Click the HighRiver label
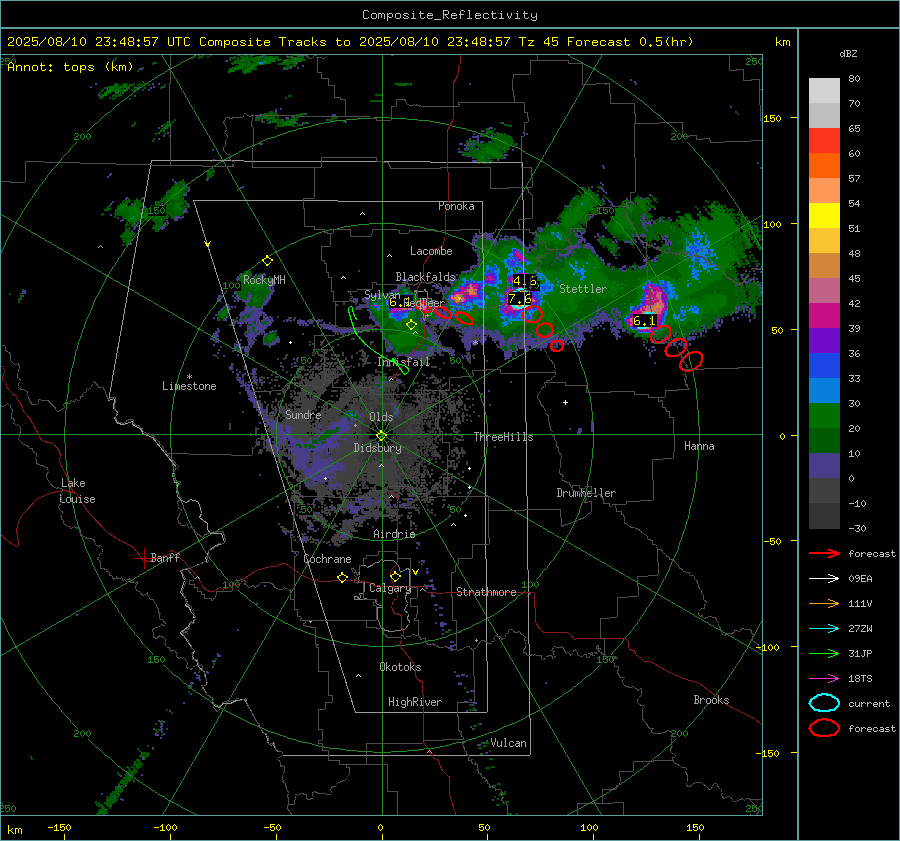The image size is (900, 841). [x=415, y=702]
